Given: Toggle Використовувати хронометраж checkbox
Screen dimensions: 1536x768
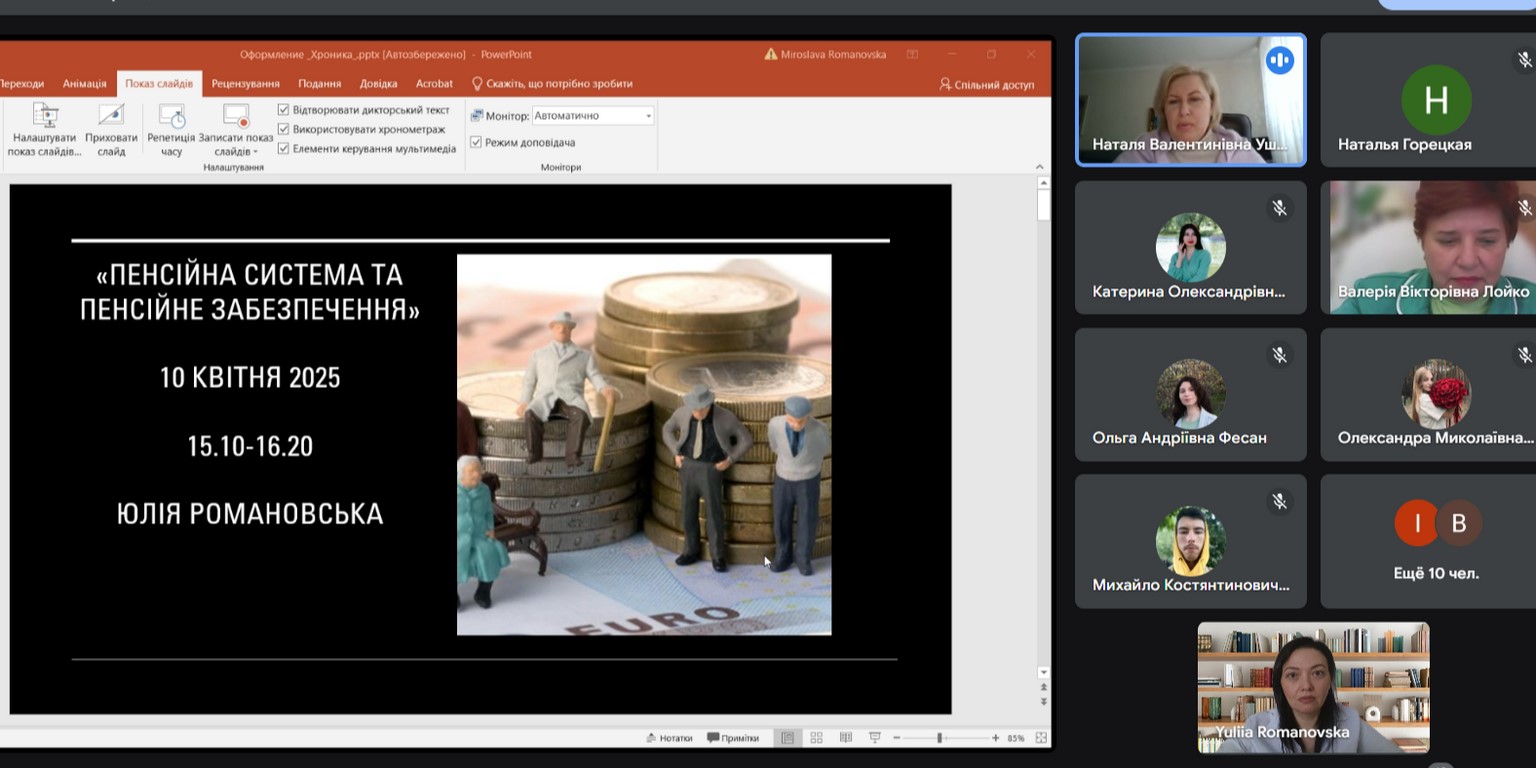Looking at the screenshot, I should pos(284,129).
